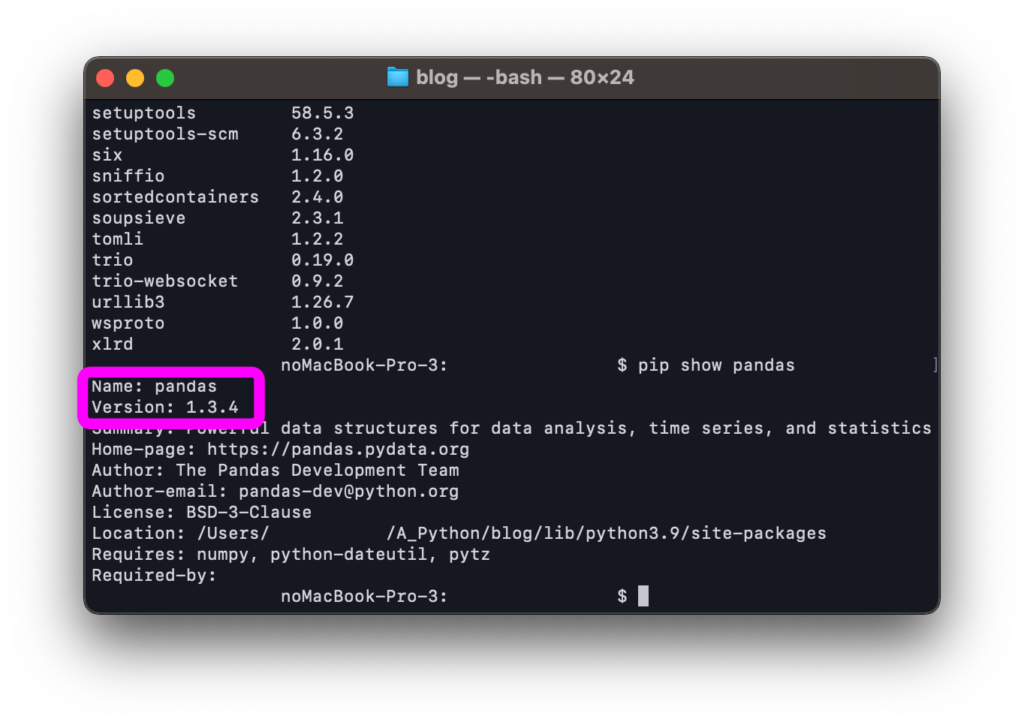The height and width of the screenshot is (725, 1024).
Task: Click the red close traffic light button
Action: pos(104,77)
